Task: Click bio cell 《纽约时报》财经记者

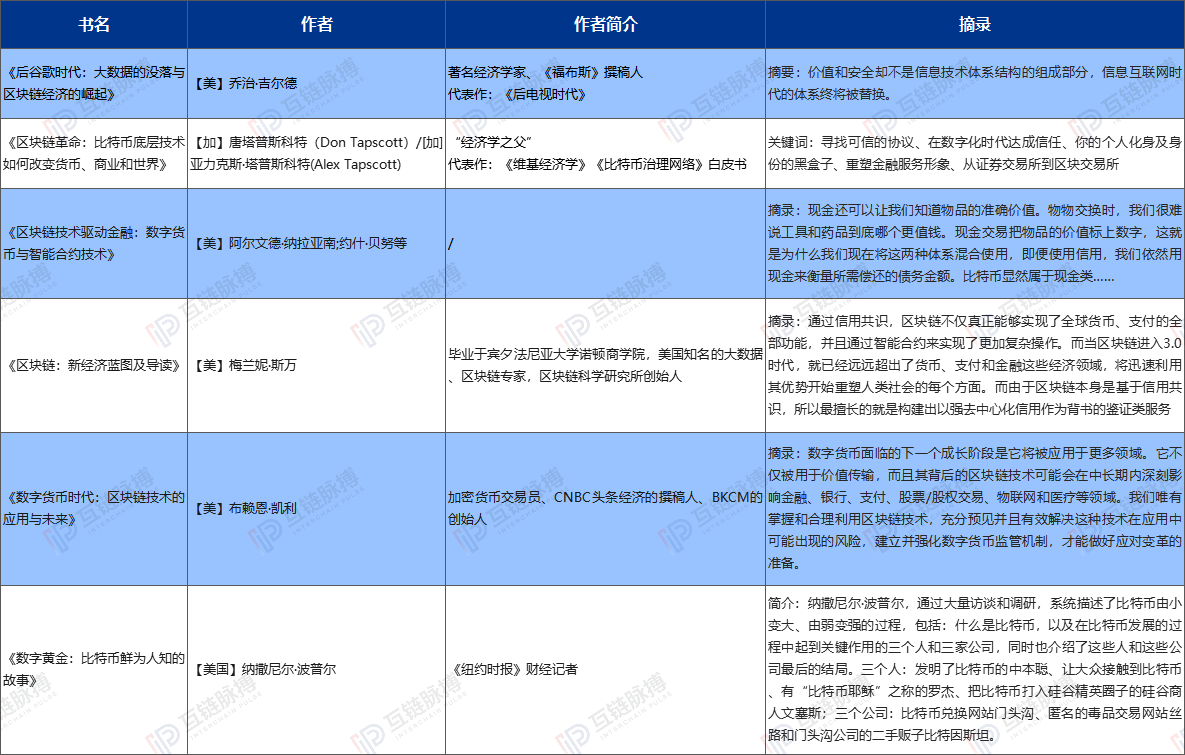Action: pos(605,670)
